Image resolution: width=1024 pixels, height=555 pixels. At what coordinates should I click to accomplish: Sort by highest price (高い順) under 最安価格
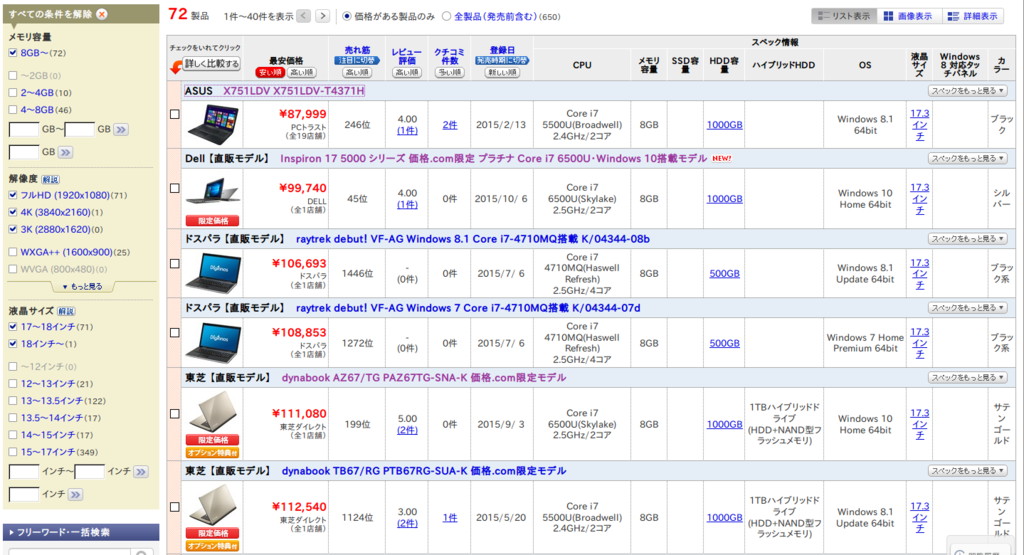(302, 72)
